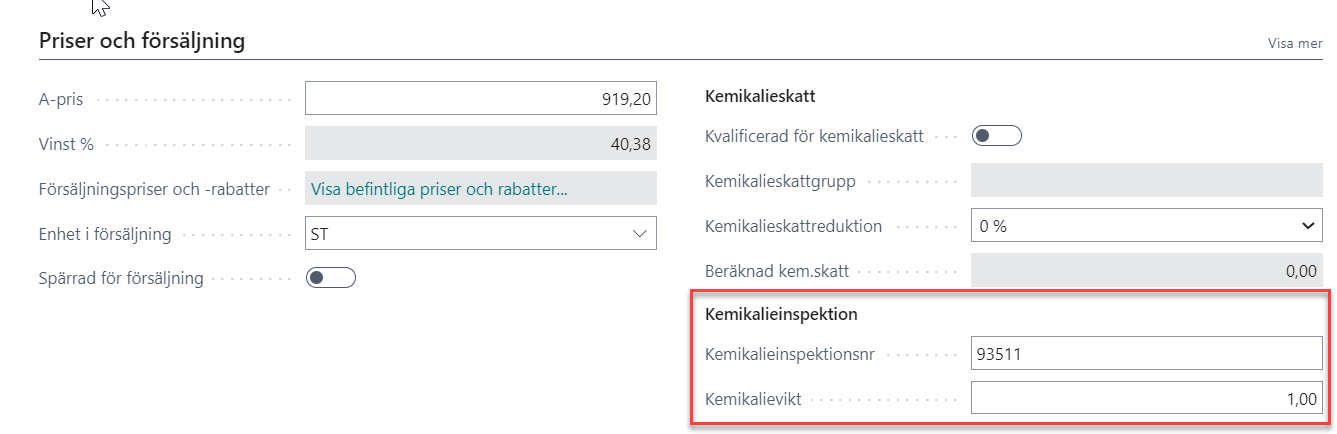Click the Visa mer link

tap(1295, 43)
